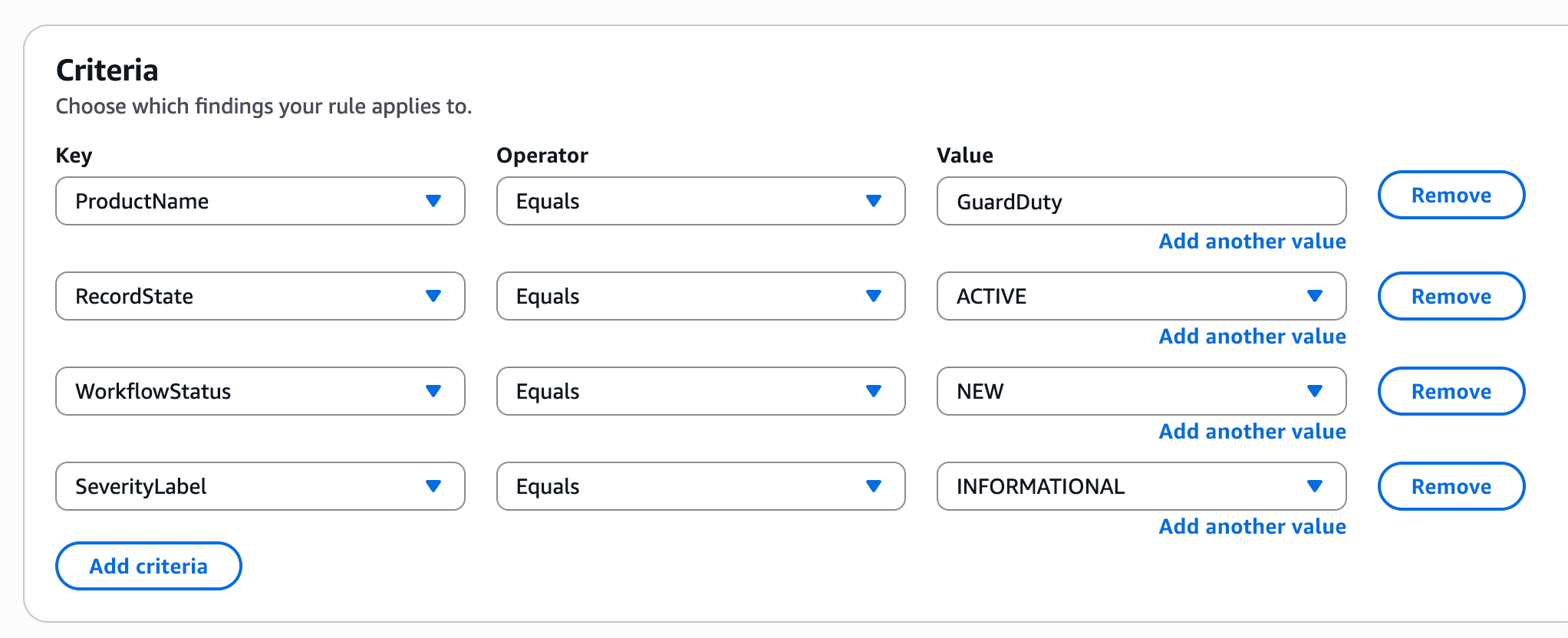Screen dimensions: 1568x638
Task: Open the SeverityLabel key dropdown
Action: tap(260, 486)
